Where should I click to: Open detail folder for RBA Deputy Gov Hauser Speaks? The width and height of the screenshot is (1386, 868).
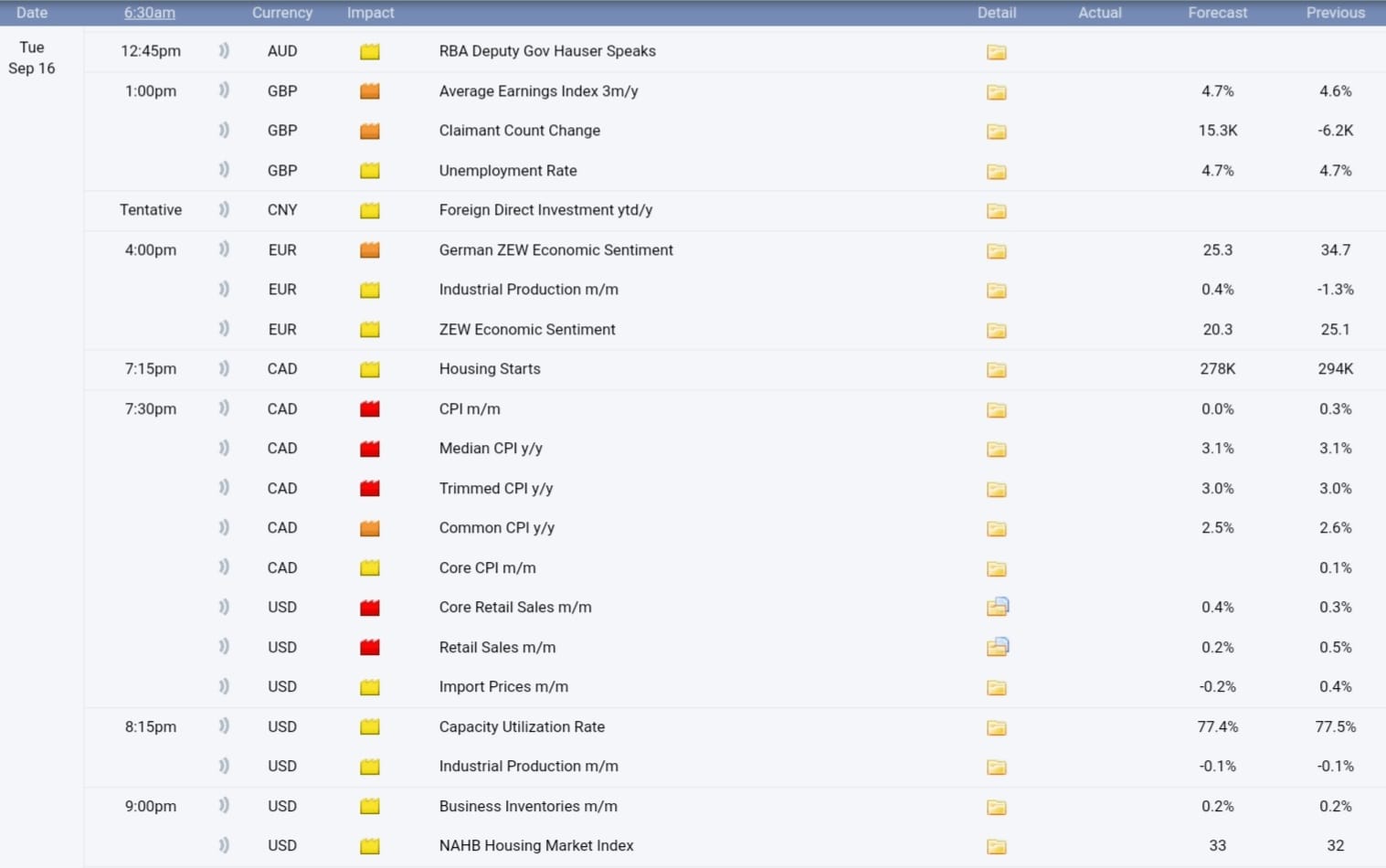[996, 52]
